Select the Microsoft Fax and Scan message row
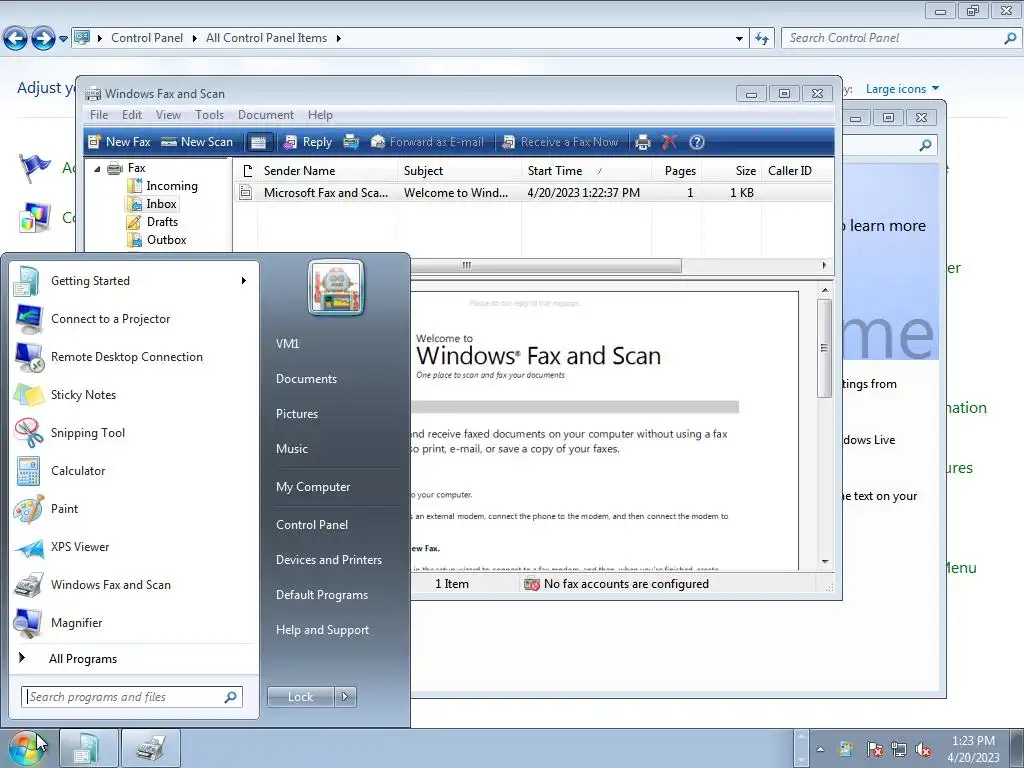 tap(533, 193)
